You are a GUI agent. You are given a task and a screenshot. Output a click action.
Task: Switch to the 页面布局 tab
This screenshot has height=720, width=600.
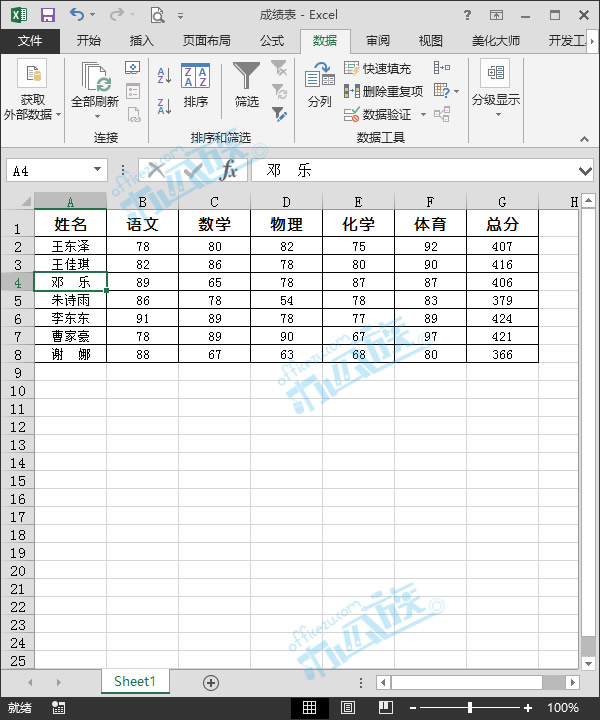click(x=207, y=41)
